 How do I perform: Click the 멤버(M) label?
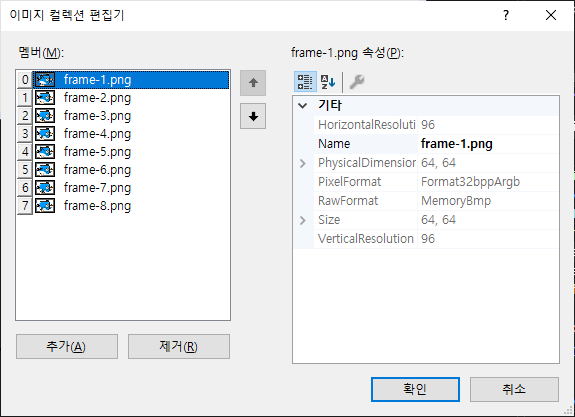41,53
